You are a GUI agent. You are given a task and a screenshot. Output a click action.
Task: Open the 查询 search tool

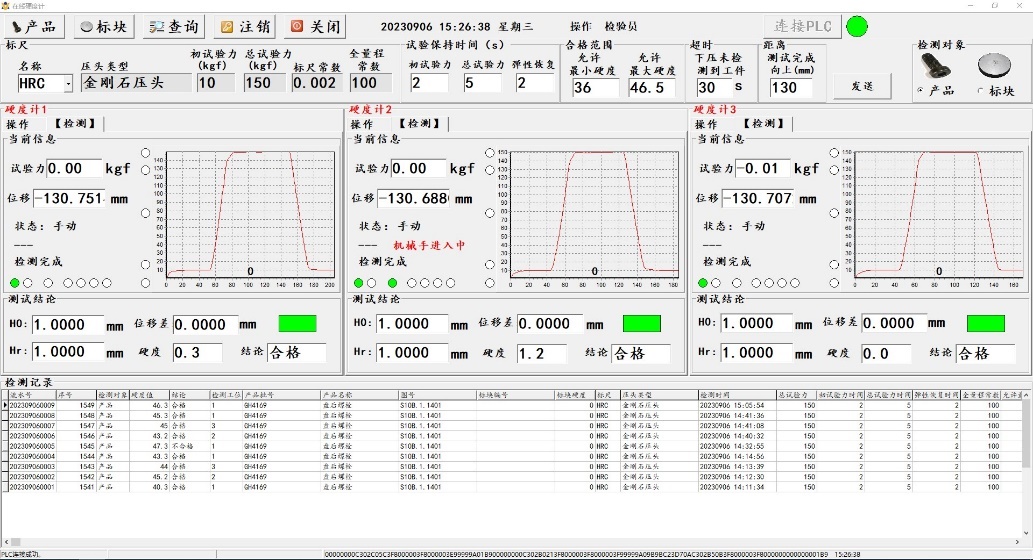[173, 27]
